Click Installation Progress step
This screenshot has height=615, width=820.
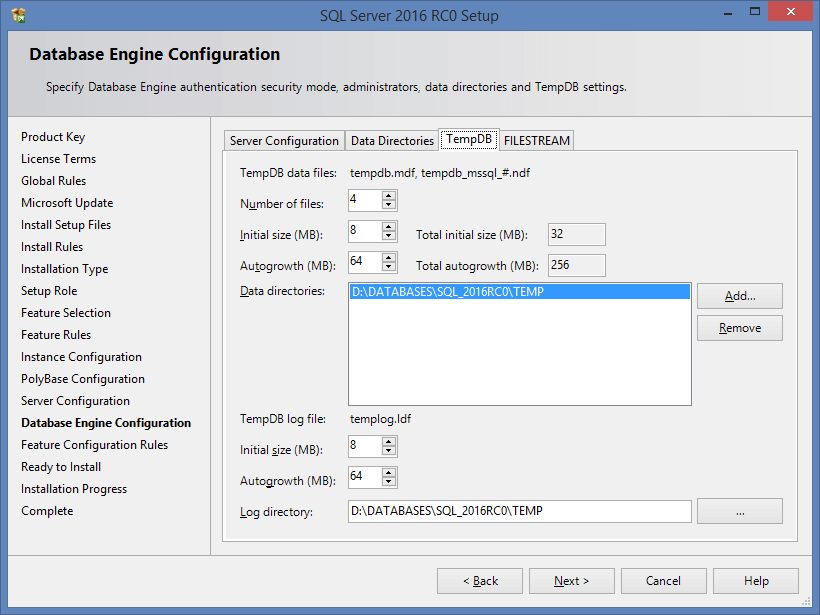tap(74, 488)
